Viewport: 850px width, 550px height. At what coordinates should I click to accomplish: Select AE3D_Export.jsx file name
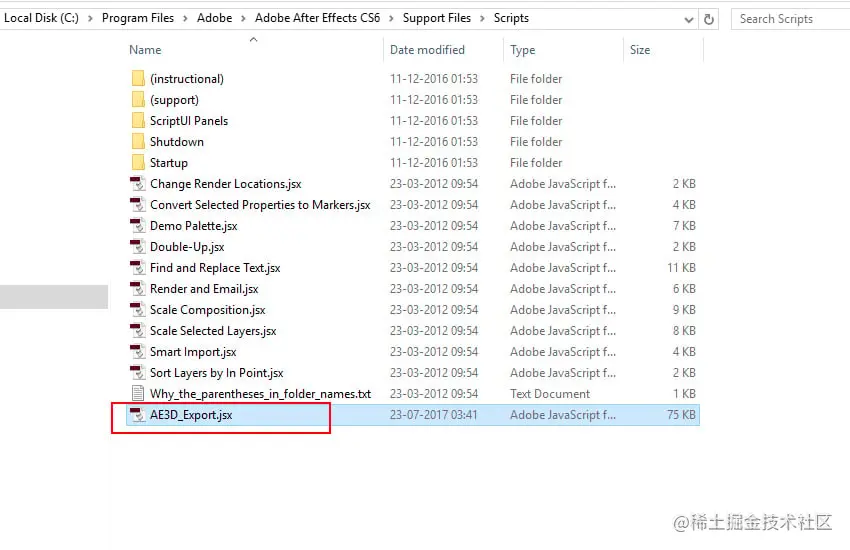tap(191, 415)
